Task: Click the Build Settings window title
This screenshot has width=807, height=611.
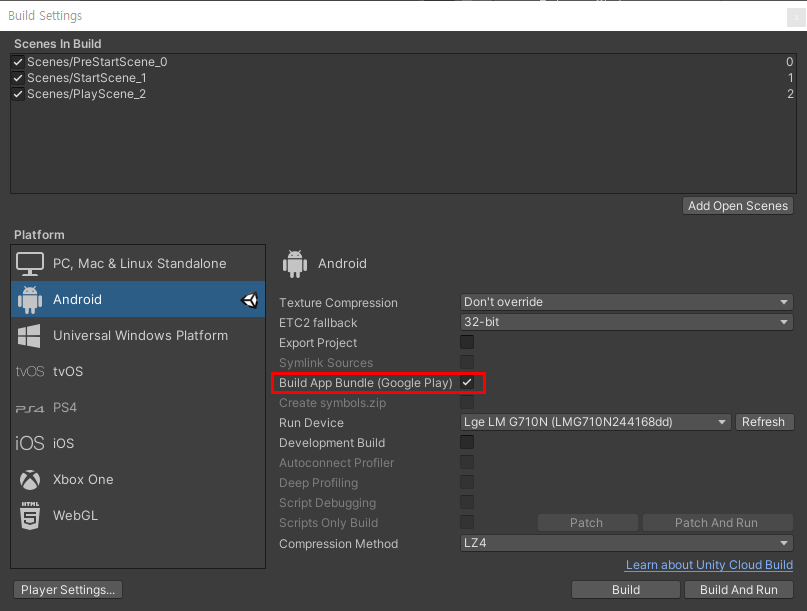Action: (45, 16)
